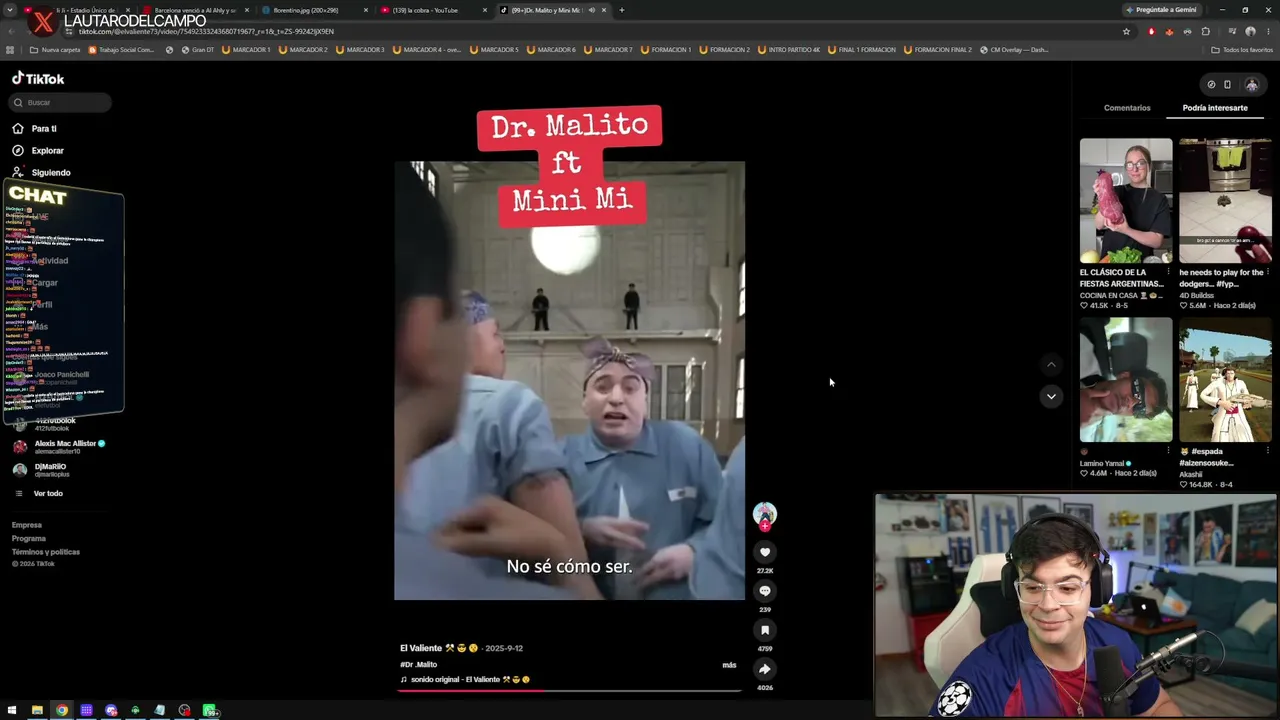
Task: Open the 'sonido original - El Valiente' sound link
Action: pos(465,680)
